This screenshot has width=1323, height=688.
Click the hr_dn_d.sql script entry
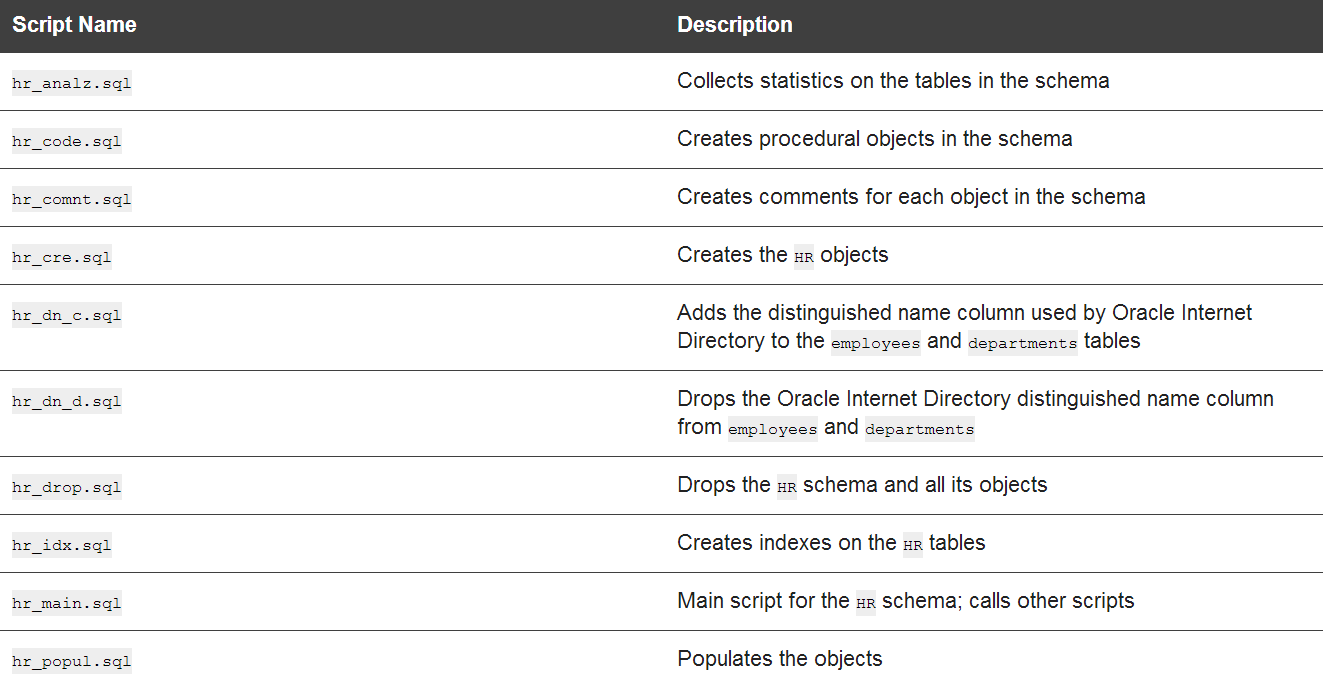click(66, 401)
